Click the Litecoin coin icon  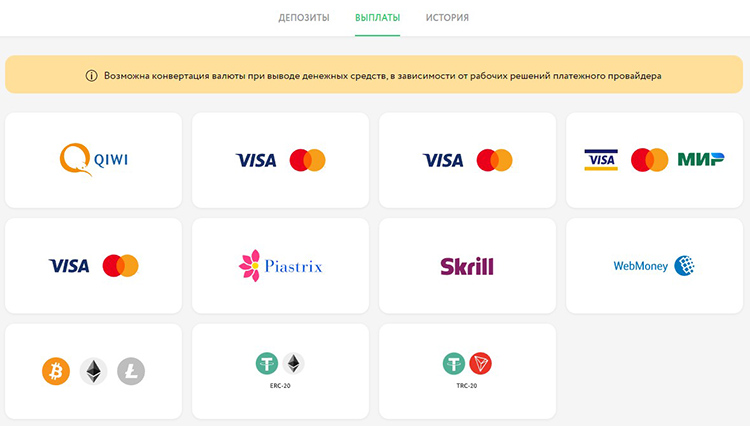click(x=131, y=371)
